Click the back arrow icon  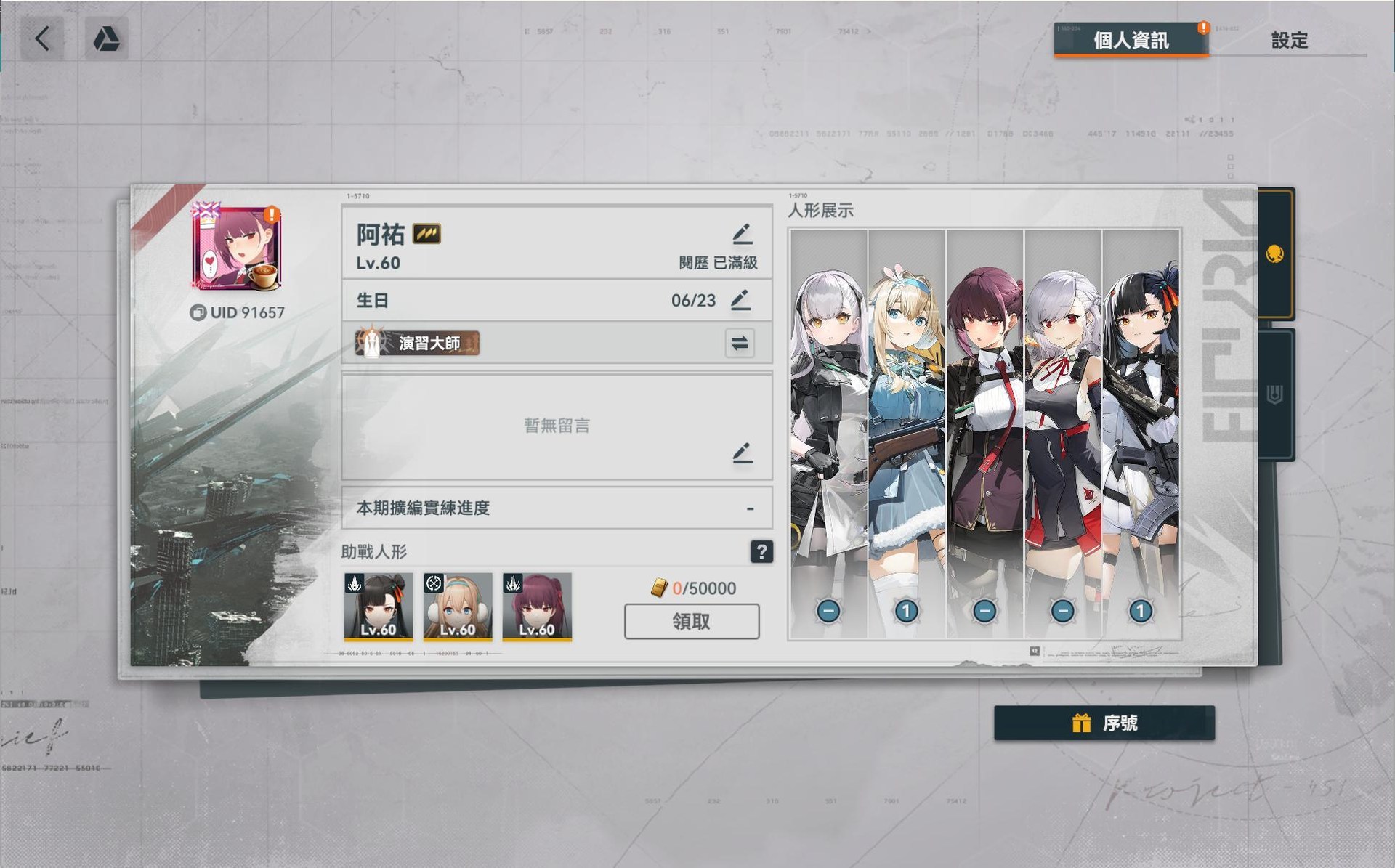pyautogui.click(x=42, y=38)
